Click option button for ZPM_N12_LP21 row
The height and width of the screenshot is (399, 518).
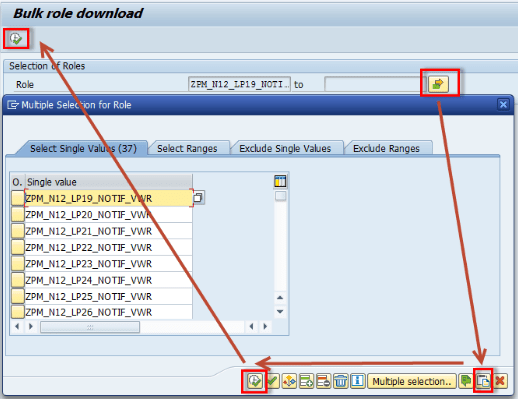(x=18, y=231)
